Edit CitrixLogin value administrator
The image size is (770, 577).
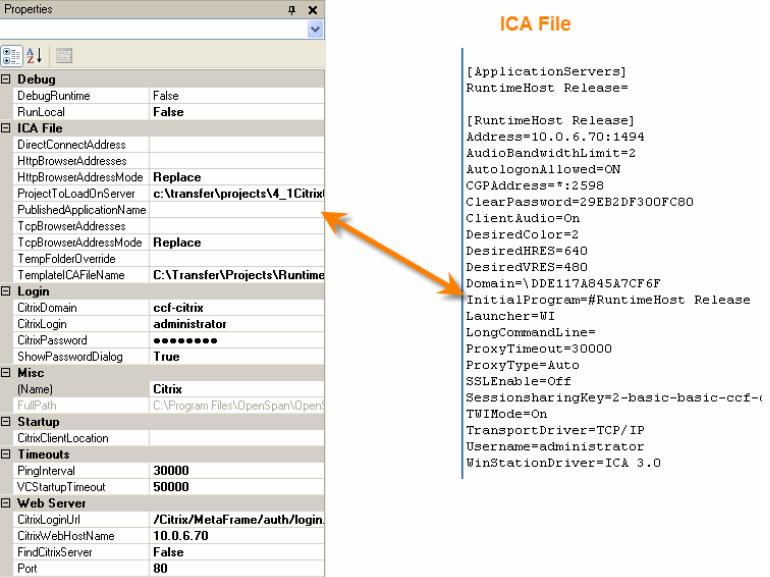tap(237, 324)
